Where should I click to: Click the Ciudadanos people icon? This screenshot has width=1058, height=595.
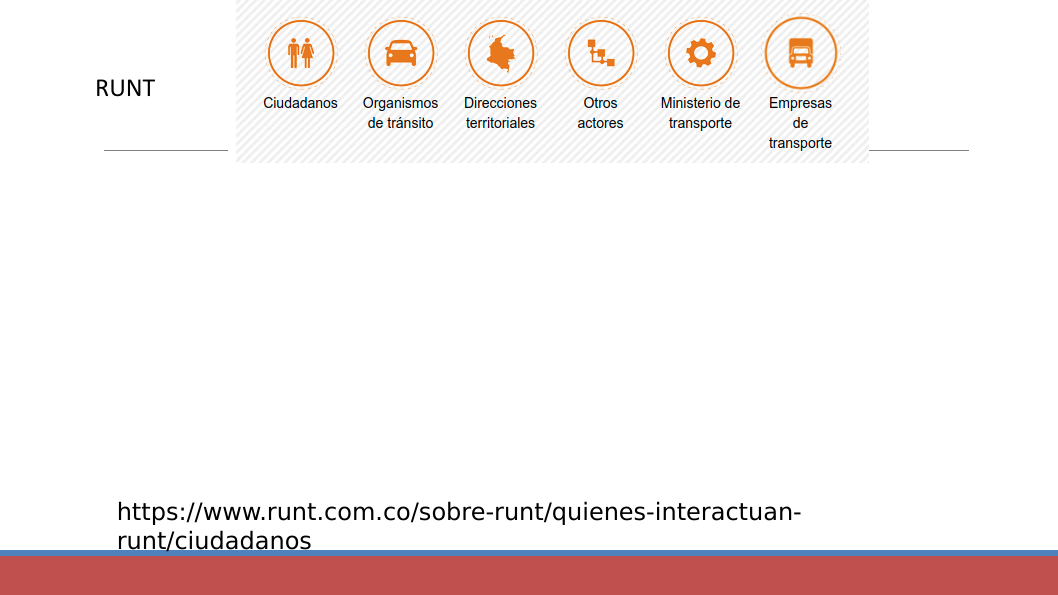click(301, 53)
